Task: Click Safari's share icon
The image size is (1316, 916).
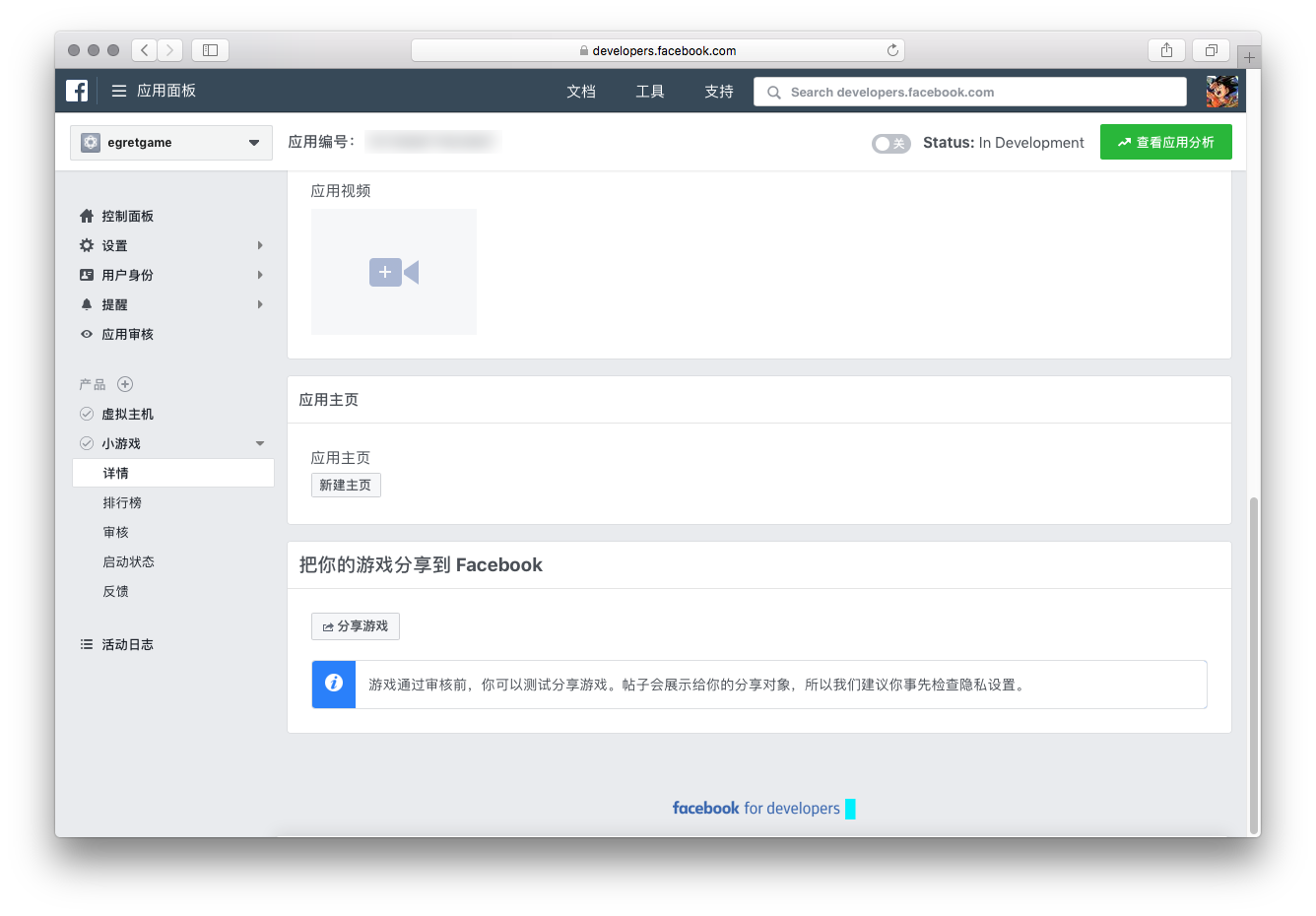Action: tap(1166, 50)
